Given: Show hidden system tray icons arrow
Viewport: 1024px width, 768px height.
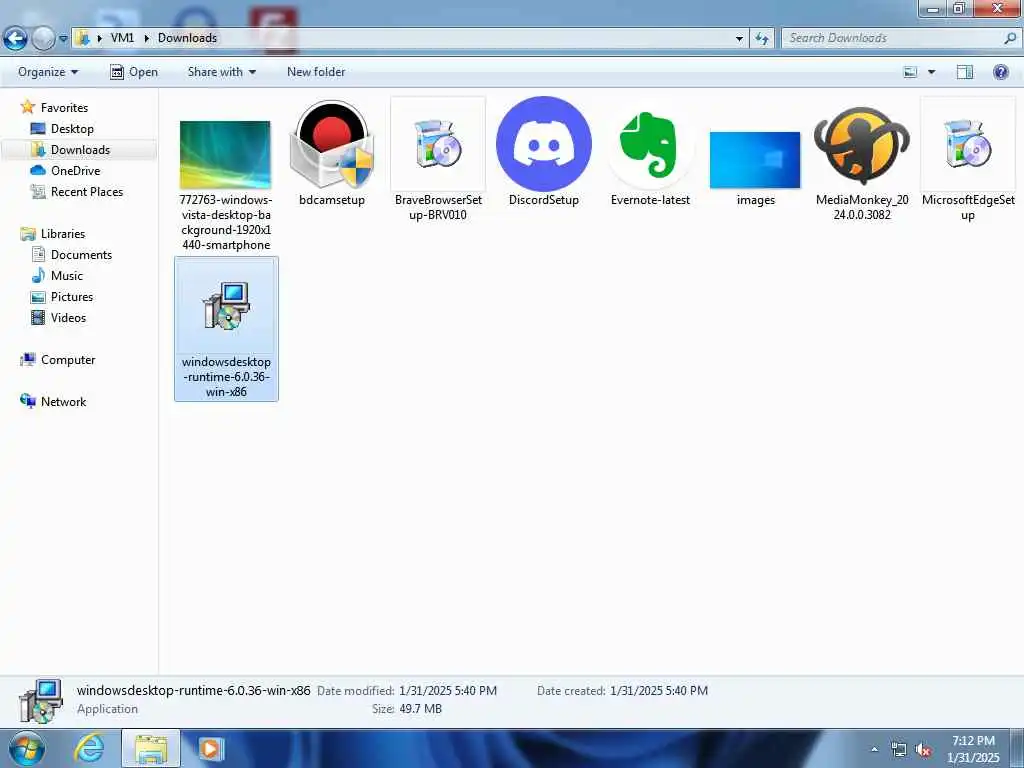Looking at the screenshot, I should coord(874,749).
